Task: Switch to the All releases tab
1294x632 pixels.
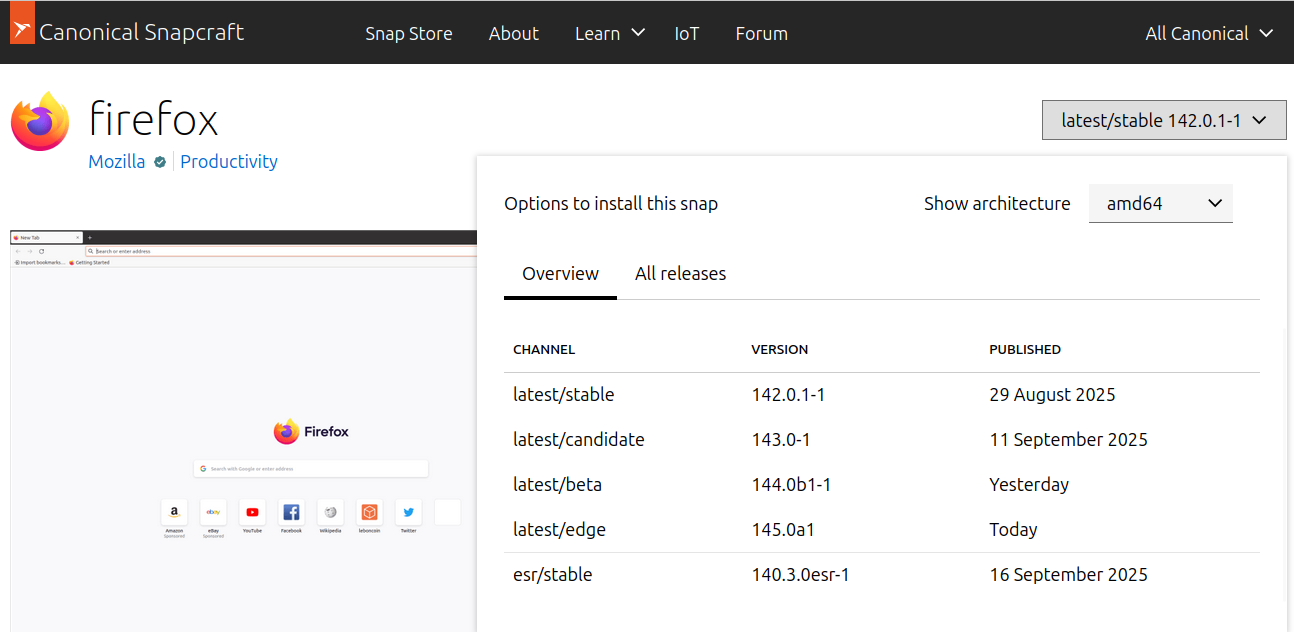Action: point(680,274)
